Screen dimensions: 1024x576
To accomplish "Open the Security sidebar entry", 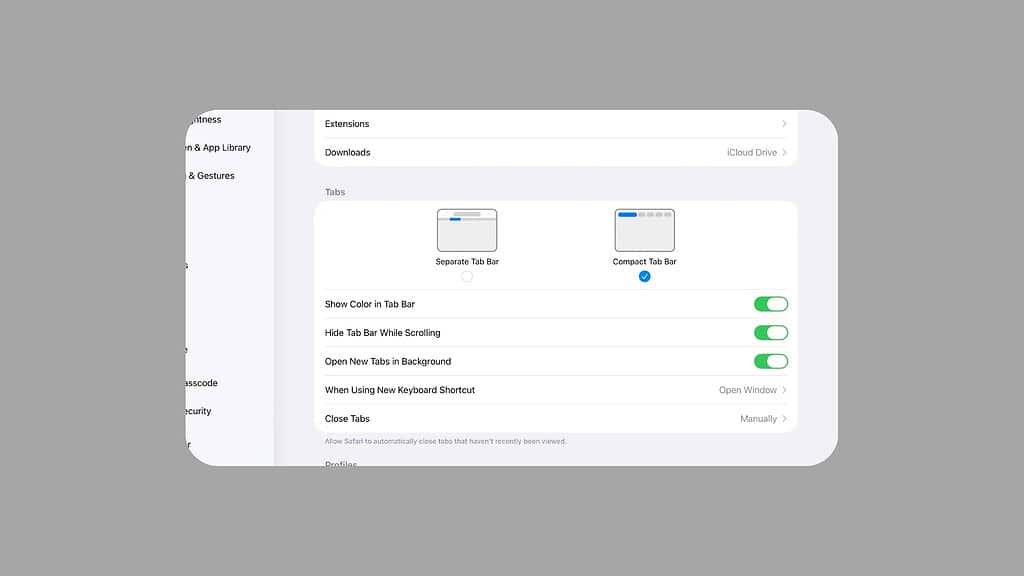I will pos(198,411).
